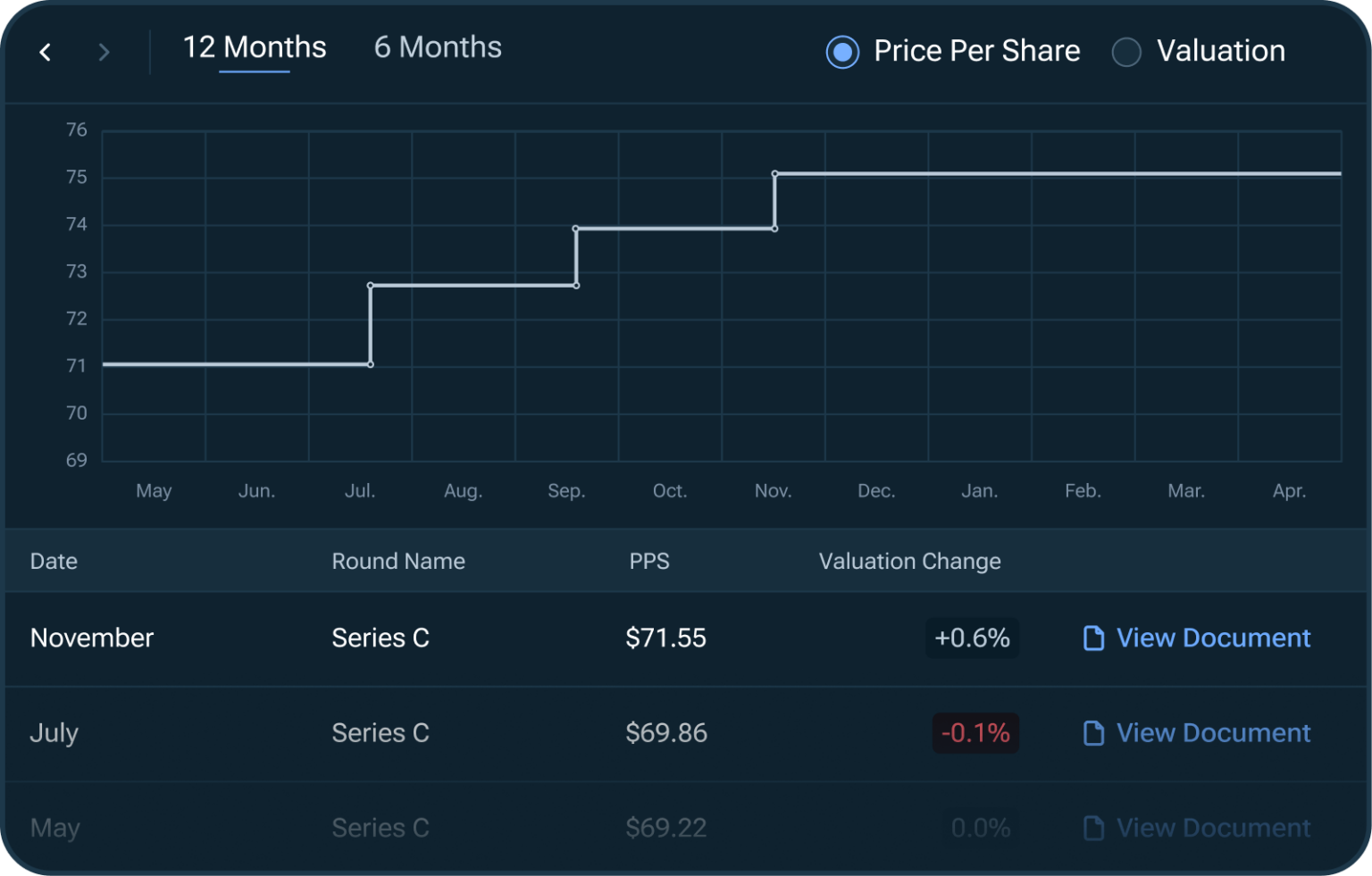Image resolution: width=1372 pixels, height=876 pixels.
Task: Click the forward chevron arrow at top left
Action: 104,52
